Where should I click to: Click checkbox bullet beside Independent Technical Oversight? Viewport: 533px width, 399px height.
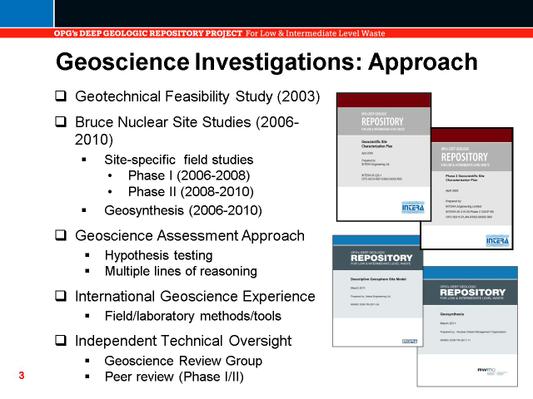(61, 340)
